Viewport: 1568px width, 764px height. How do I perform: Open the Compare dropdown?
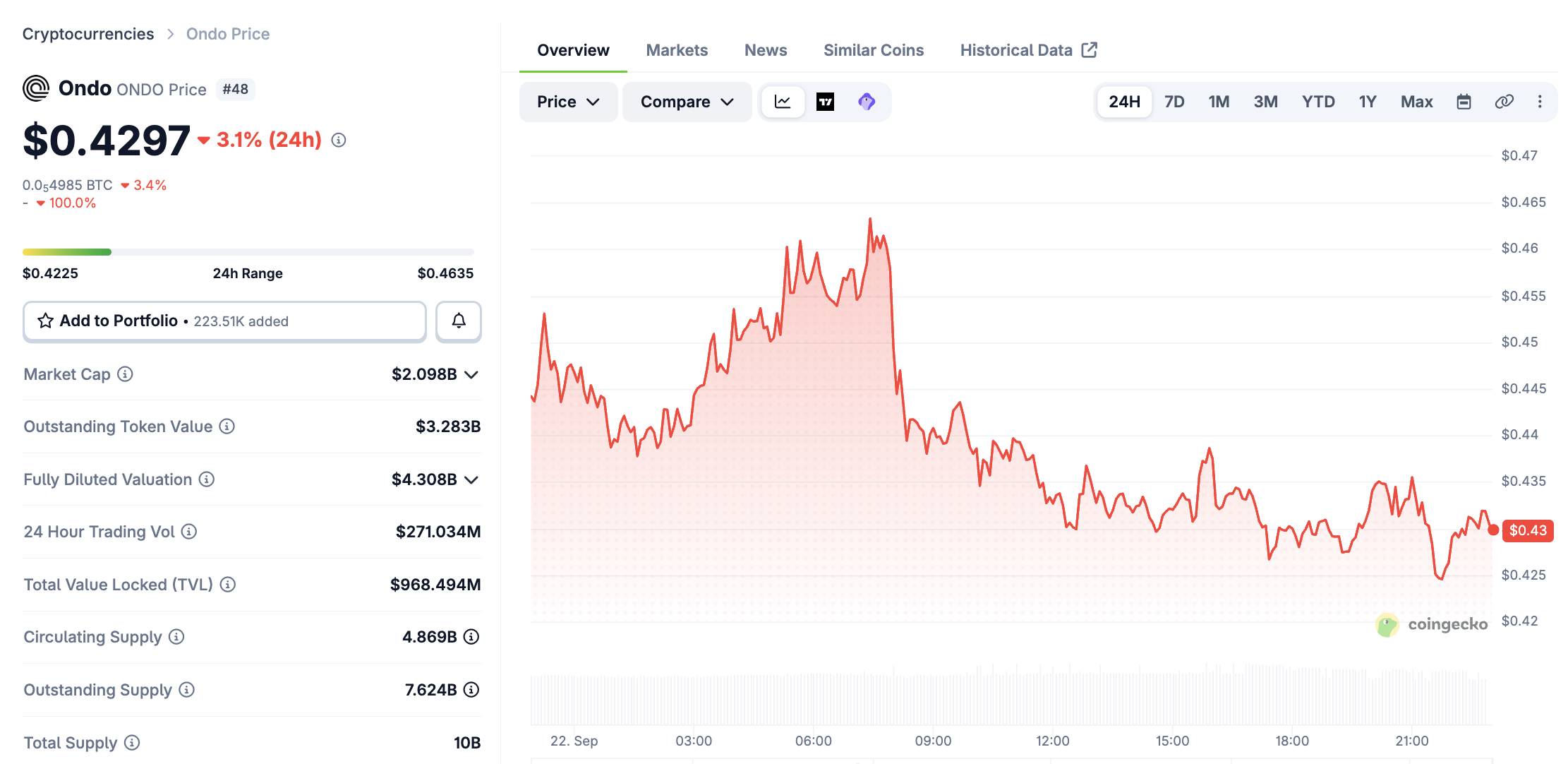[x=687, y=102]
